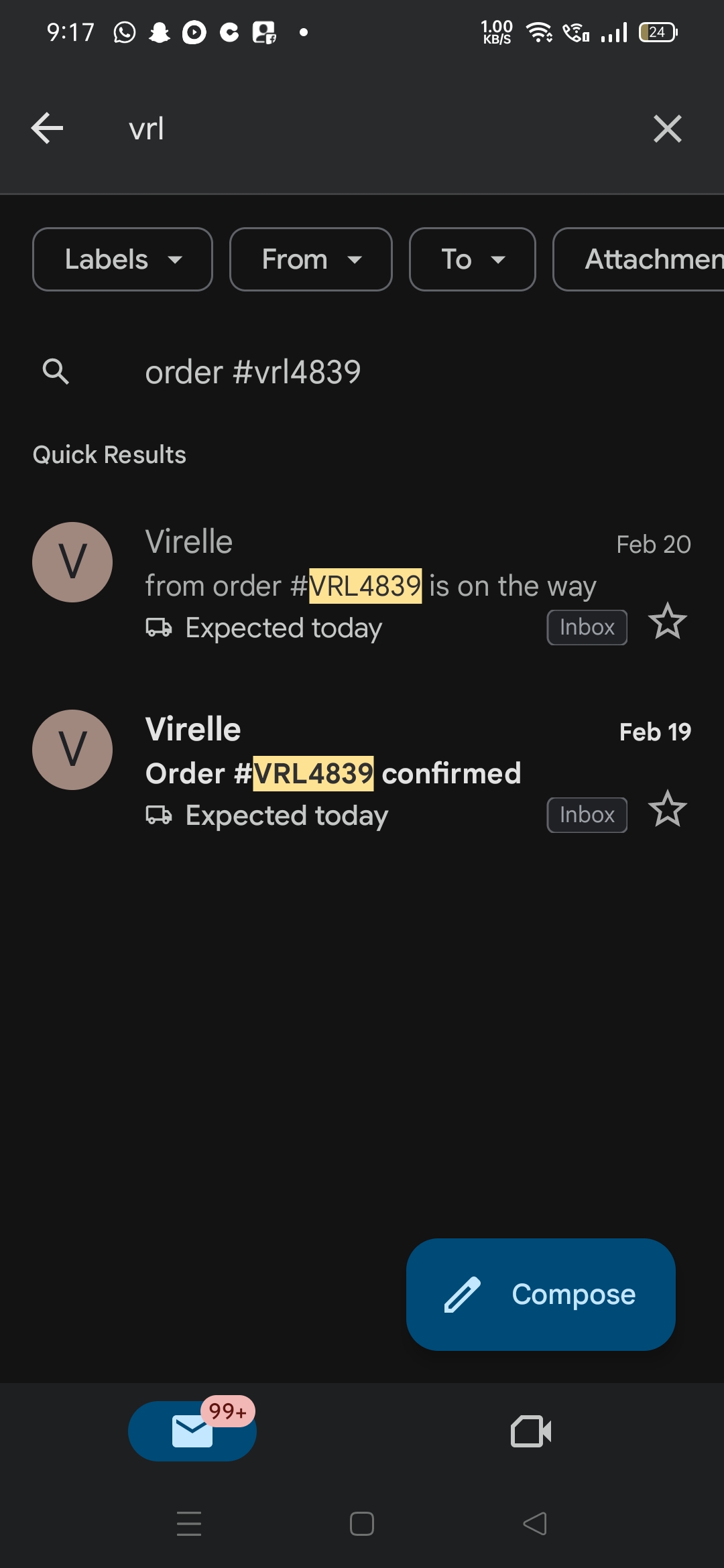Star the Feb 20 Virelle email

pyautogui.click(x=667, y=621)
